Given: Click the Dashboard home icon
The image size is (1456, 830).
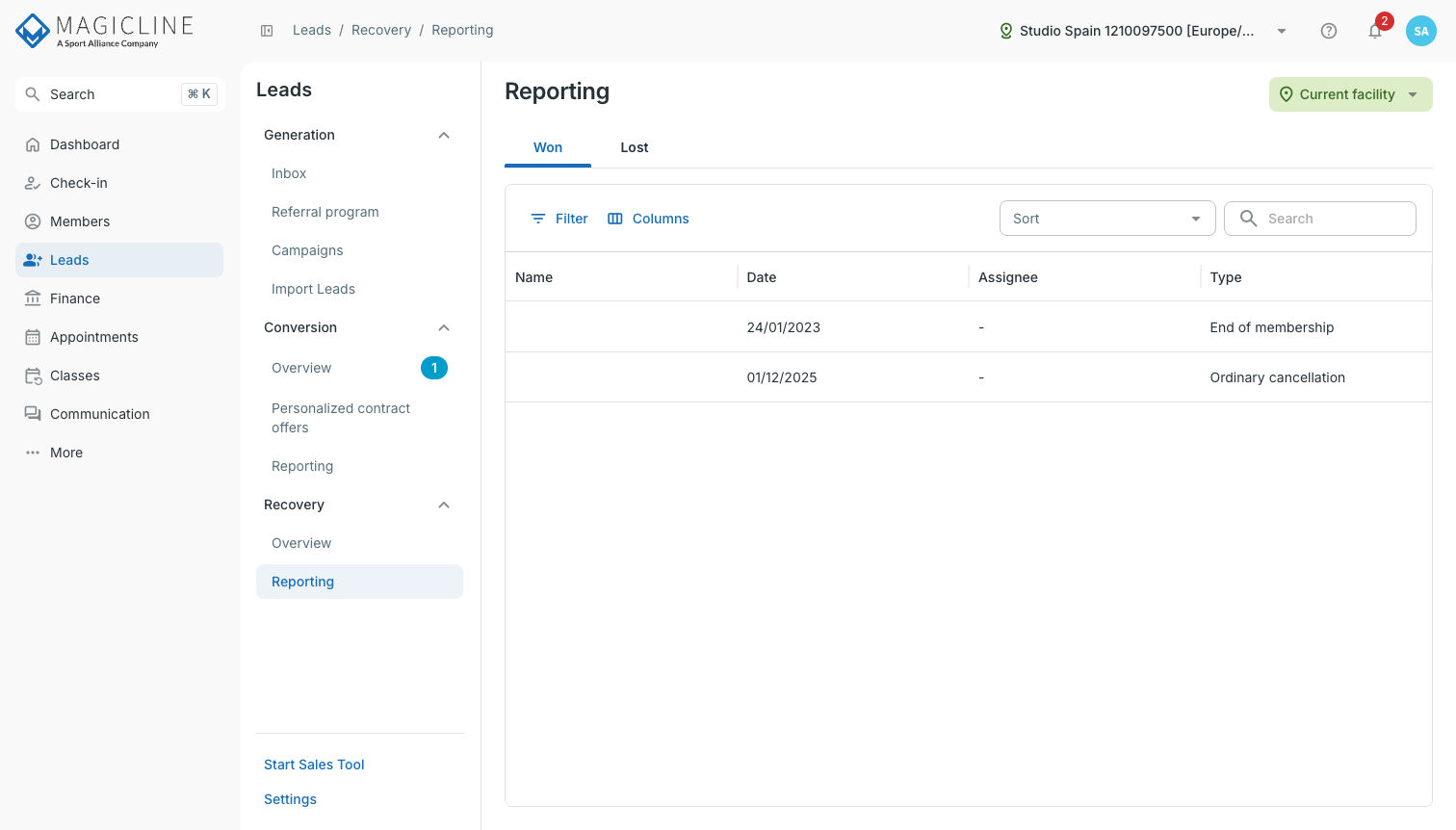Looking at the screenshot, I should click(33, 144).
